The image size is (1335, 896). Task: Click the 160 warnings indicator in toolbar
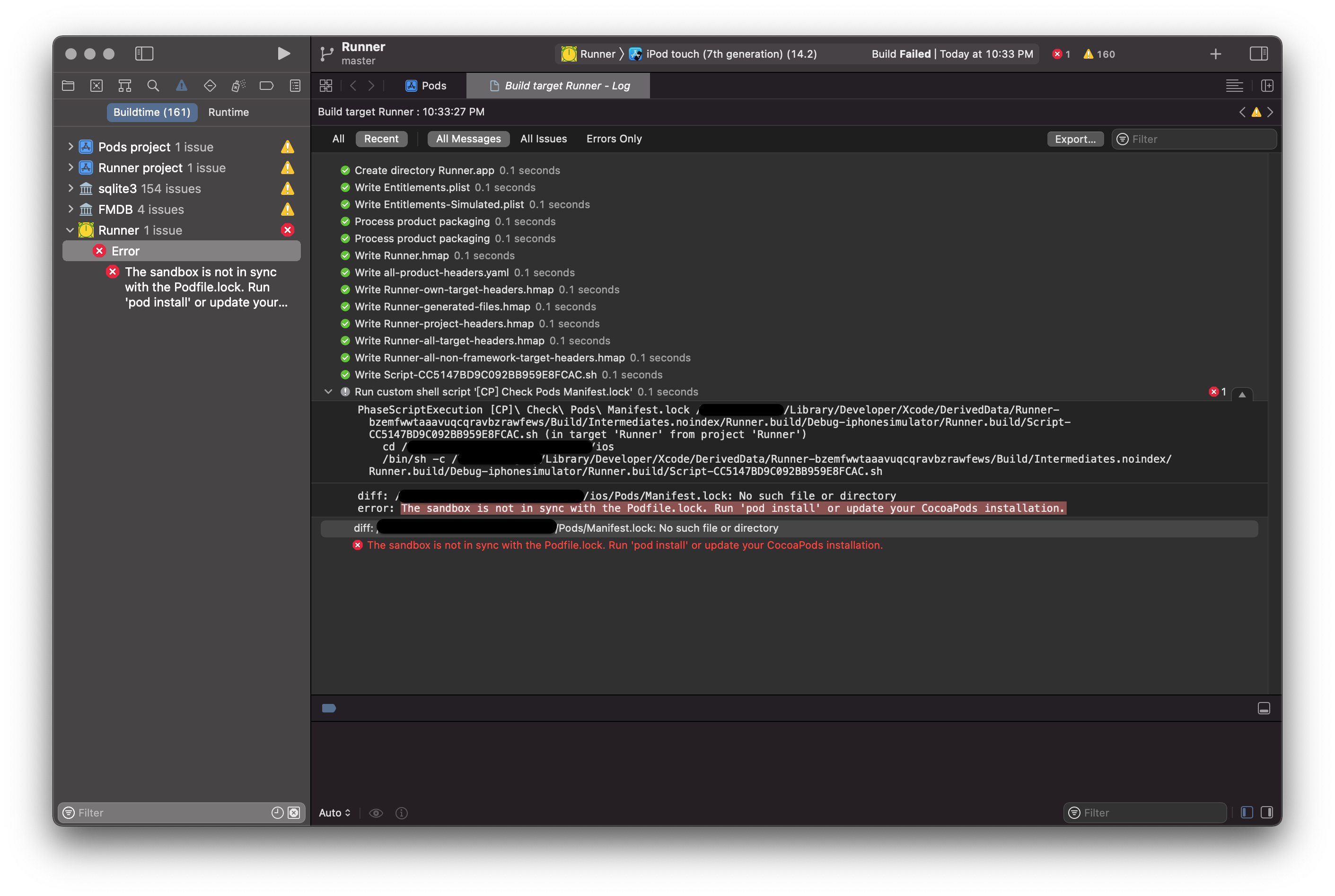point(1098,54)
